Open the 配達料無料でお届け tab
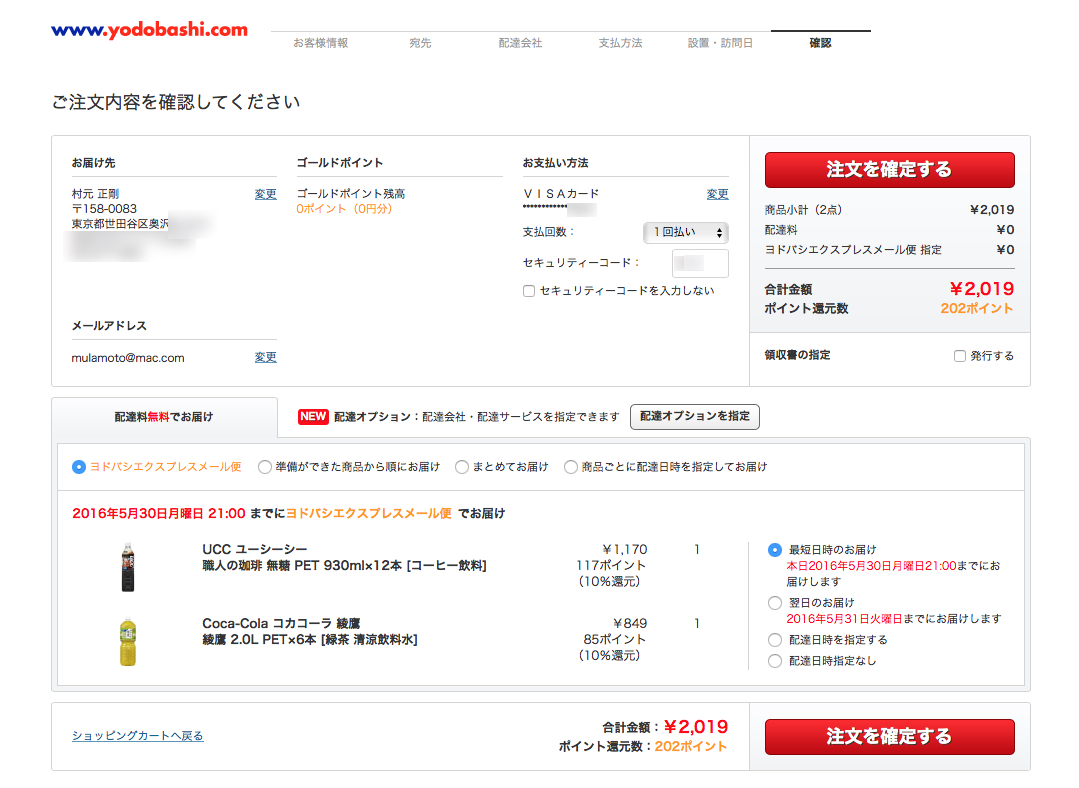This screenshot has height=788, width=1079. [164, 417]
